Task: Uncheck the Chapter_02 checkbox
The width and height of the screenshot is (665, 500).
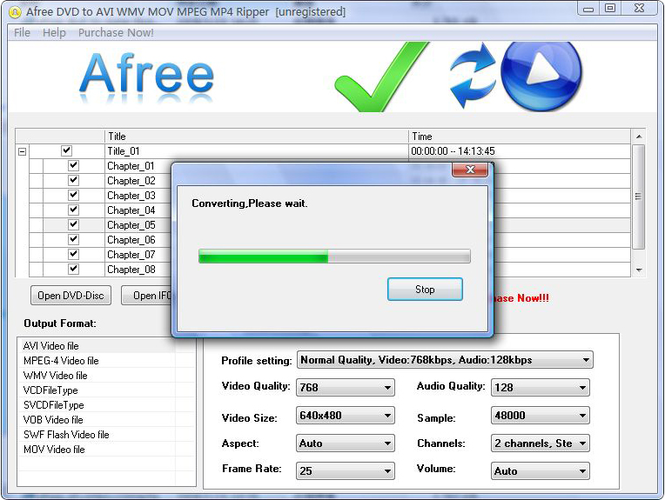Action: pos(73,180)
